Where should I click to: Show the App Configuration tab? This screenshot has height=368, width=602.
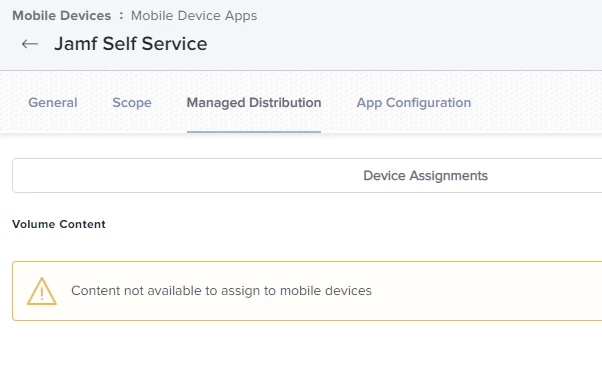tap(413, 103)
